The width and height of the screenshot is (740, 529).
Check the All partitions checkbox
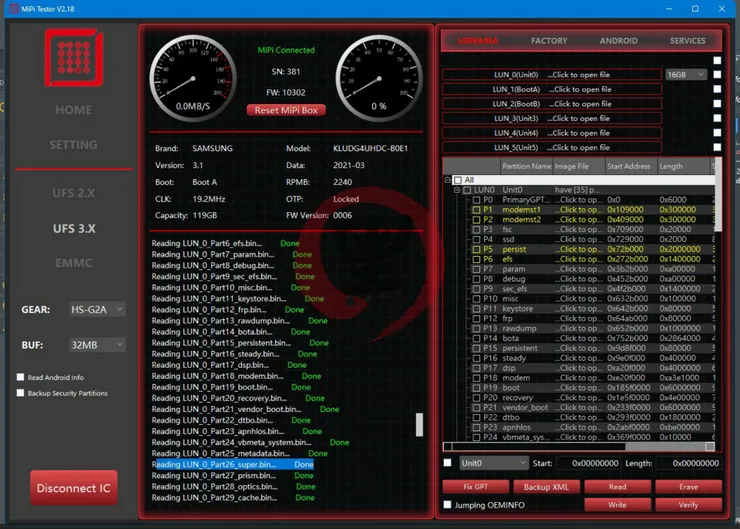pos(458,180)
